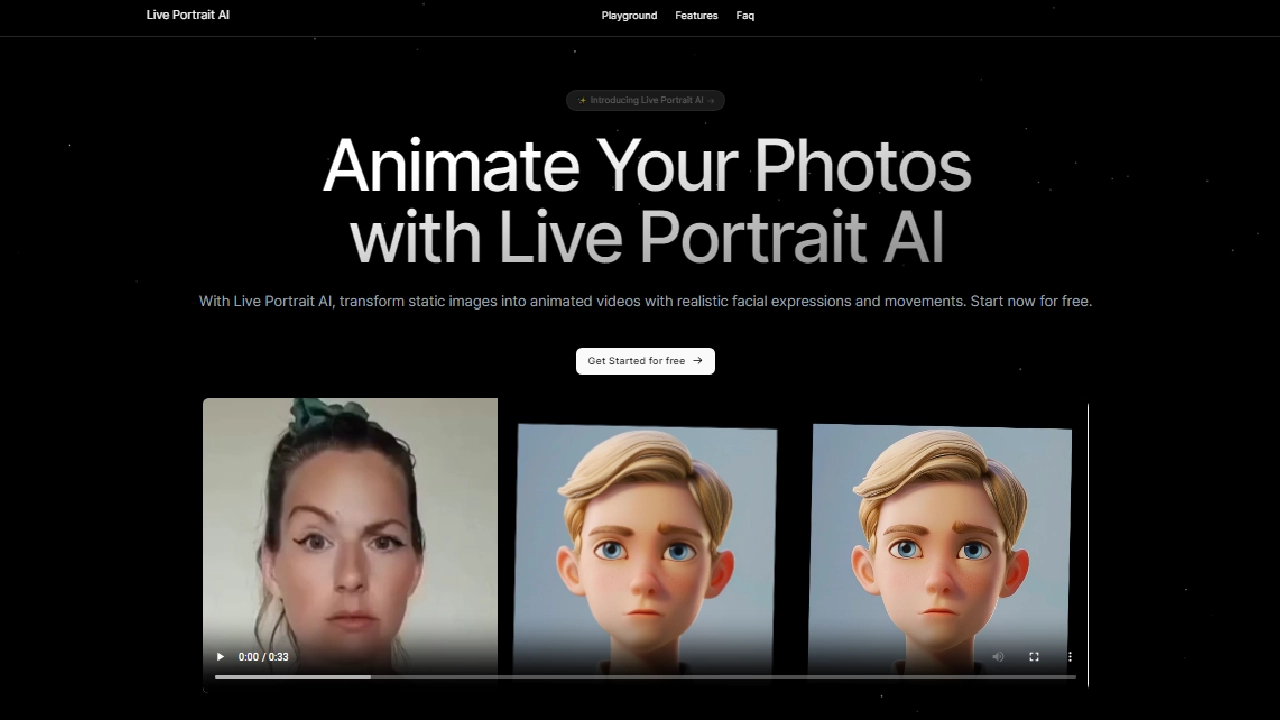Open the Faq menu item
The width and height of the screenshot is (1280, 720).
[745, 15]
